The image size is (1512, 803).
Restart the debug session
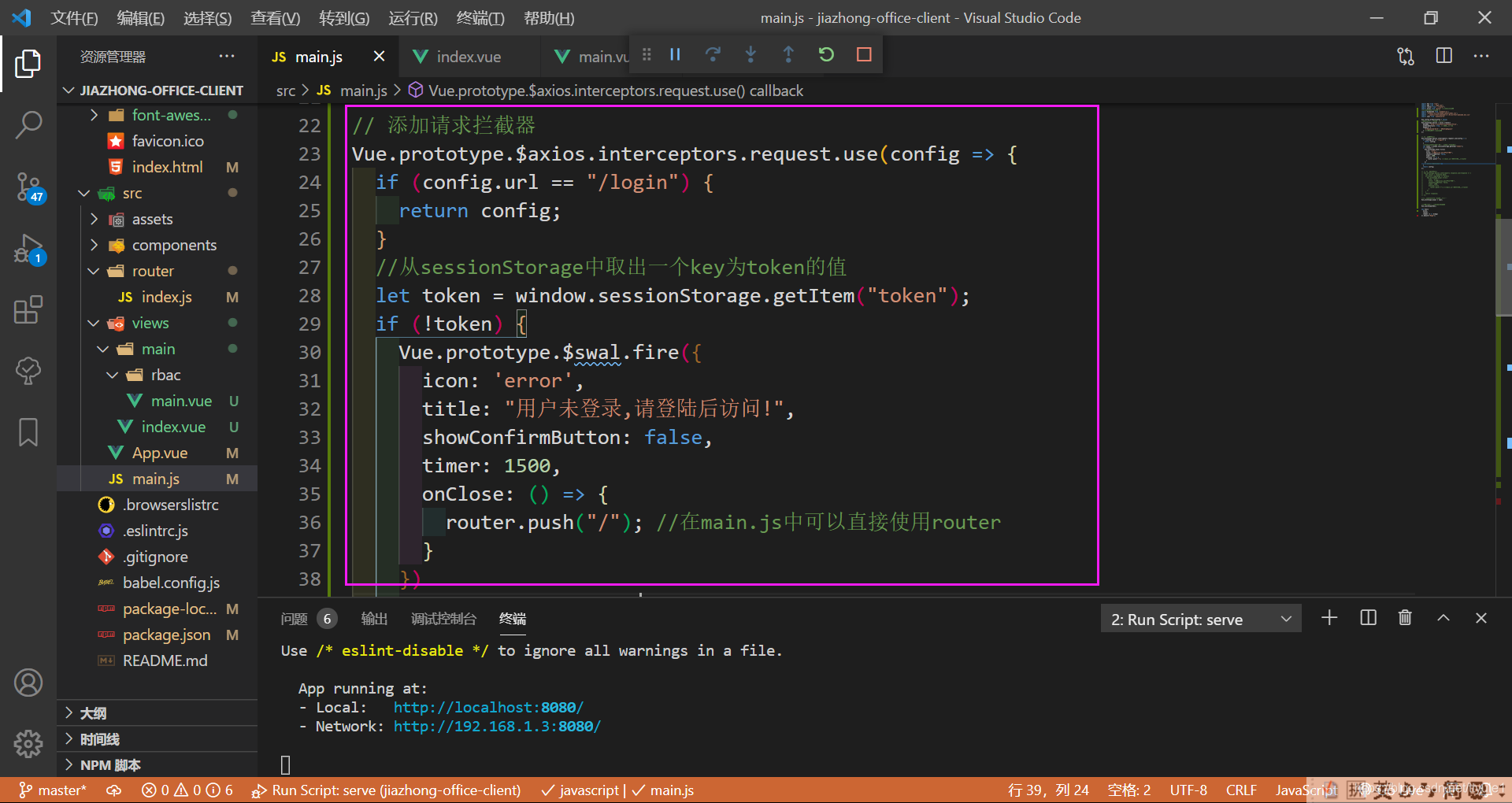(x=826, y=54)
